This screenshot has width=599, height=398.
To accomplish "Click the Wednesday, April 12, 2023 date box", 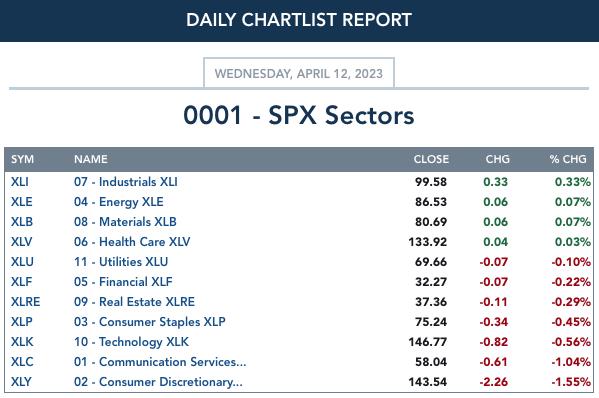I will (x=299, y=73).
